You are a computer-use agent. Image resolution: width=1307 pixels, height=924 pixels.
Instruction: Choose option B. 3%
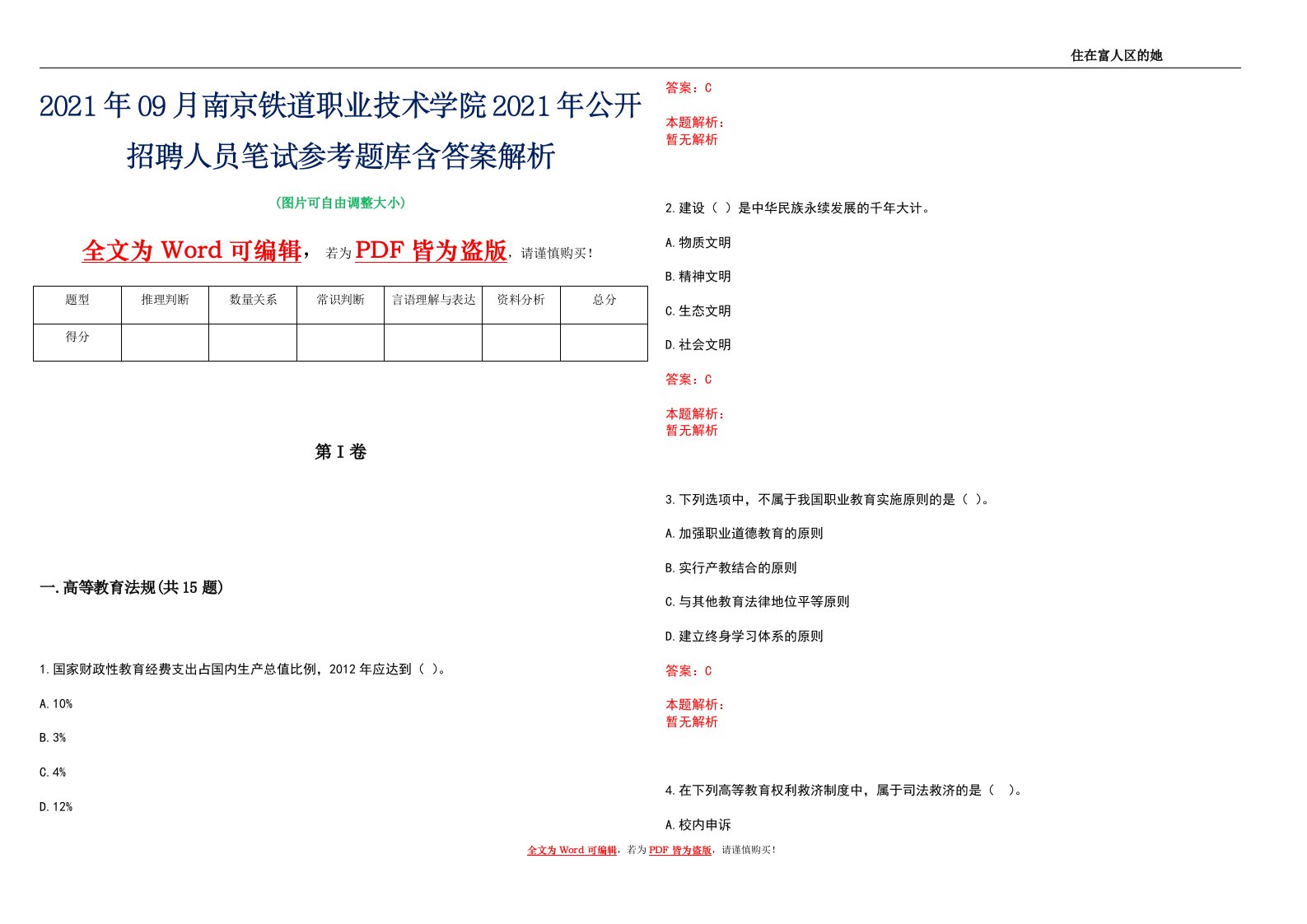click(53, 738)
